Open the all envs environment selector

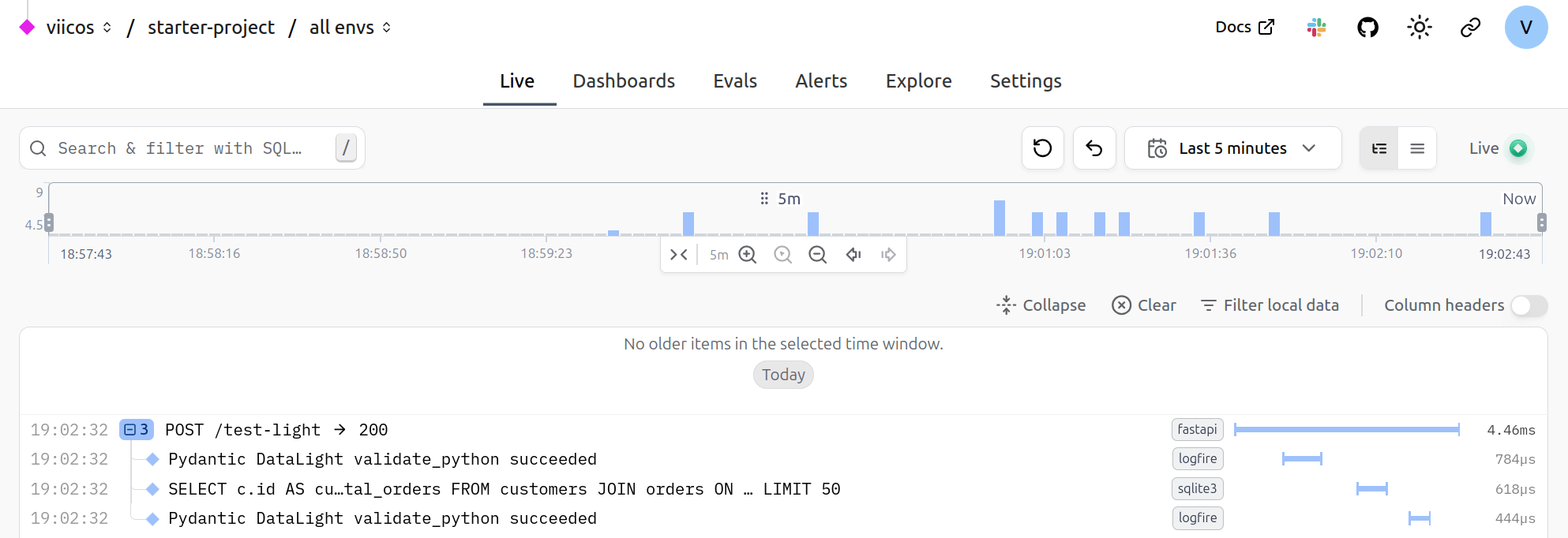(350, 28)
